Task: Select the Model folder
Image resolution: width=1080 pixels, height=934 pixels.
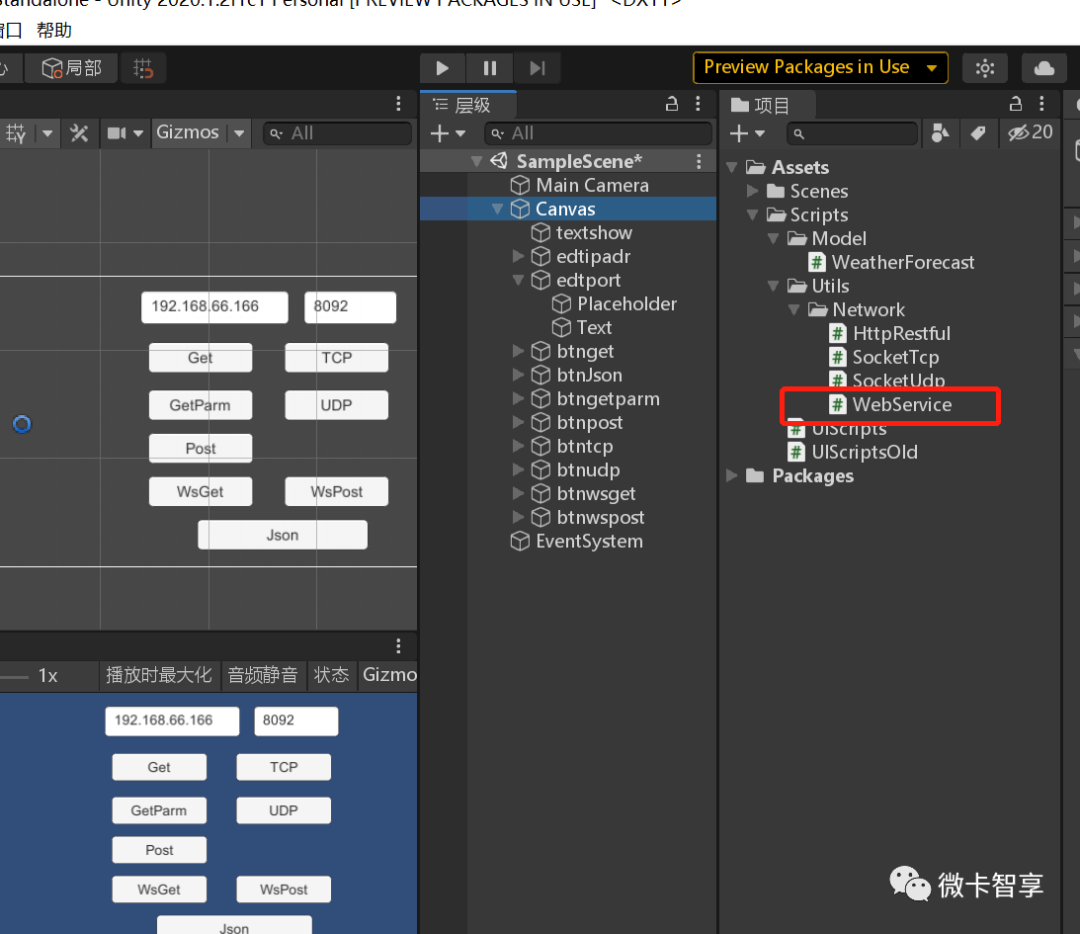Action: click(x=827, y=239)
